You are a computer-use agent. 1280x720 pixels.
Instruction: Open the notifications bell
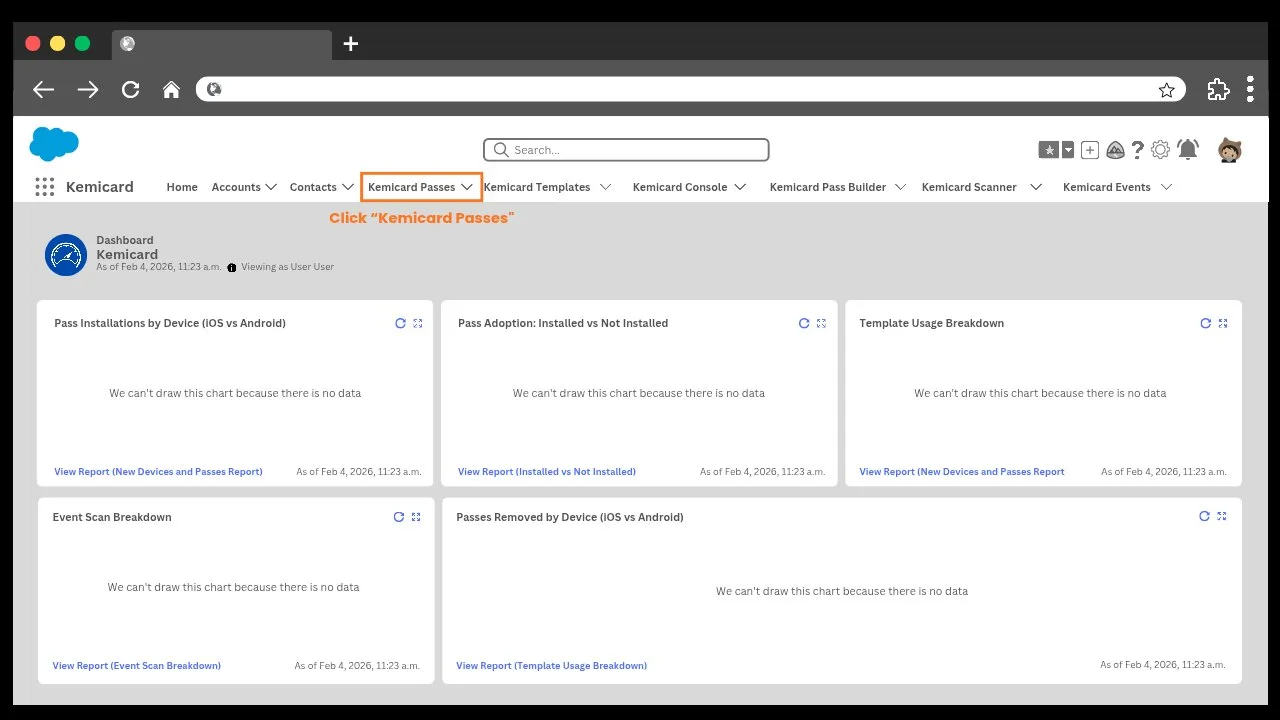pos(1188,150)
